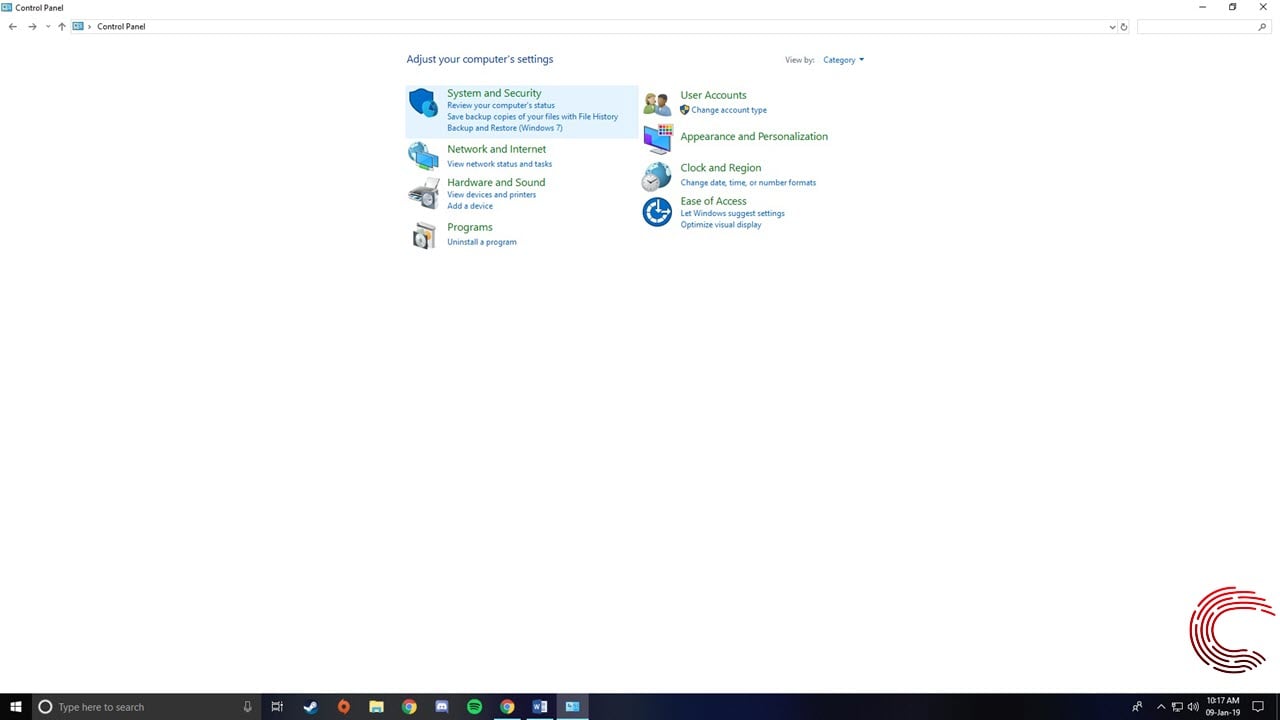1280x720 pixels.
Task: Click the Control Panel taskbar button
Action: (572, 707)
